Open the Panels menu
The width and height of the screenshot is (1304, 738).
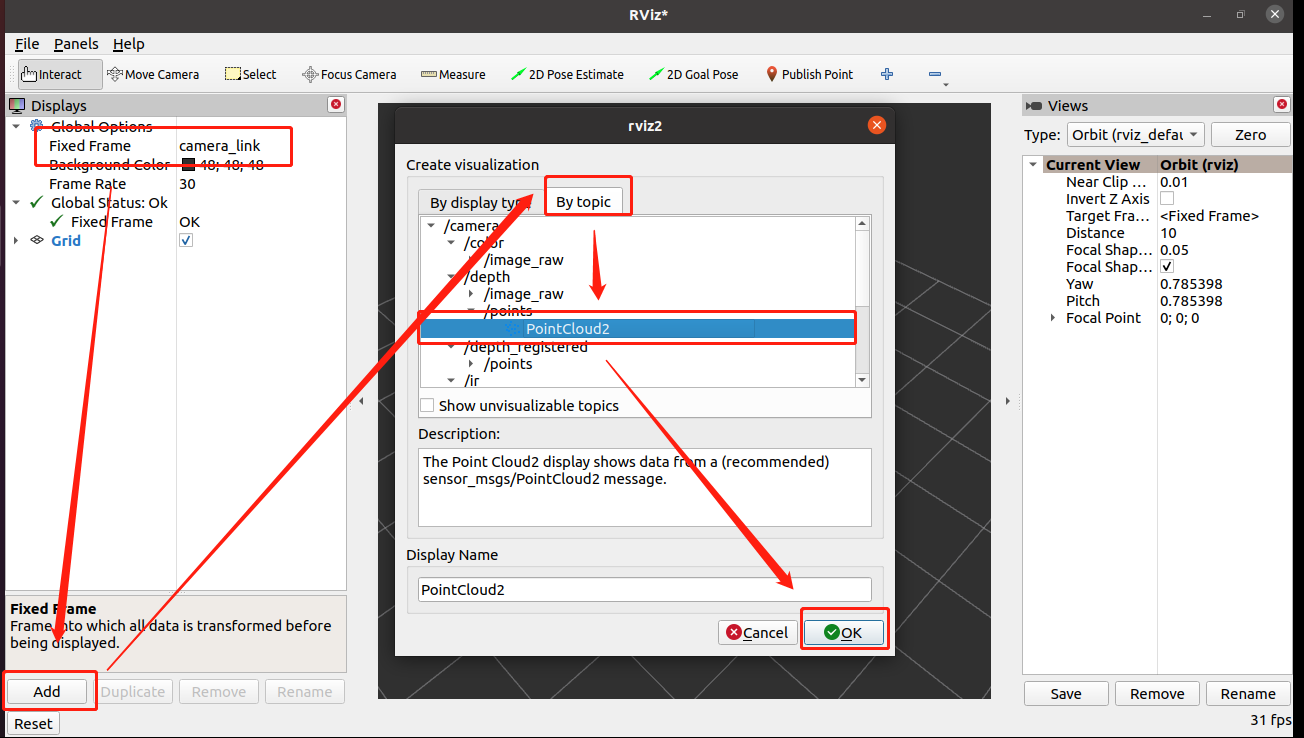coord(76,44)
